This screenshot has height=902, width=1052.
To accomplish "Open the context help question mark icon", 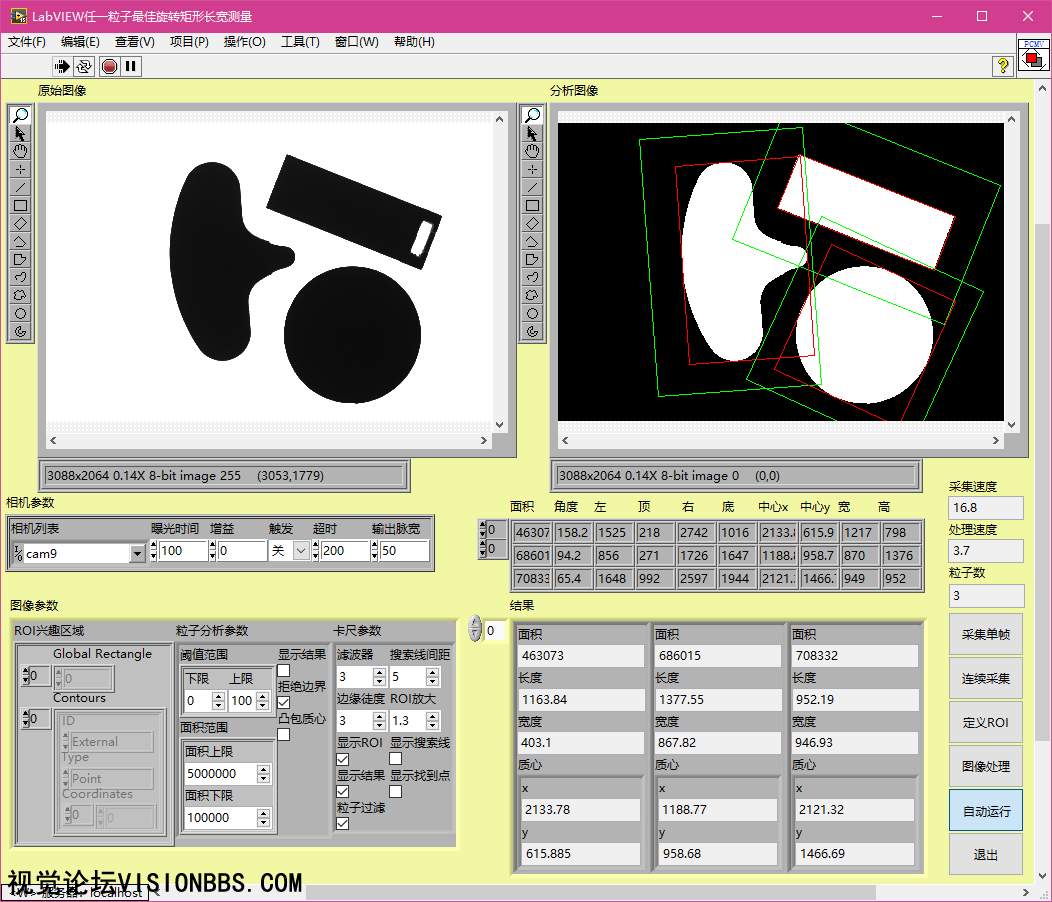I will point(1002,66).
